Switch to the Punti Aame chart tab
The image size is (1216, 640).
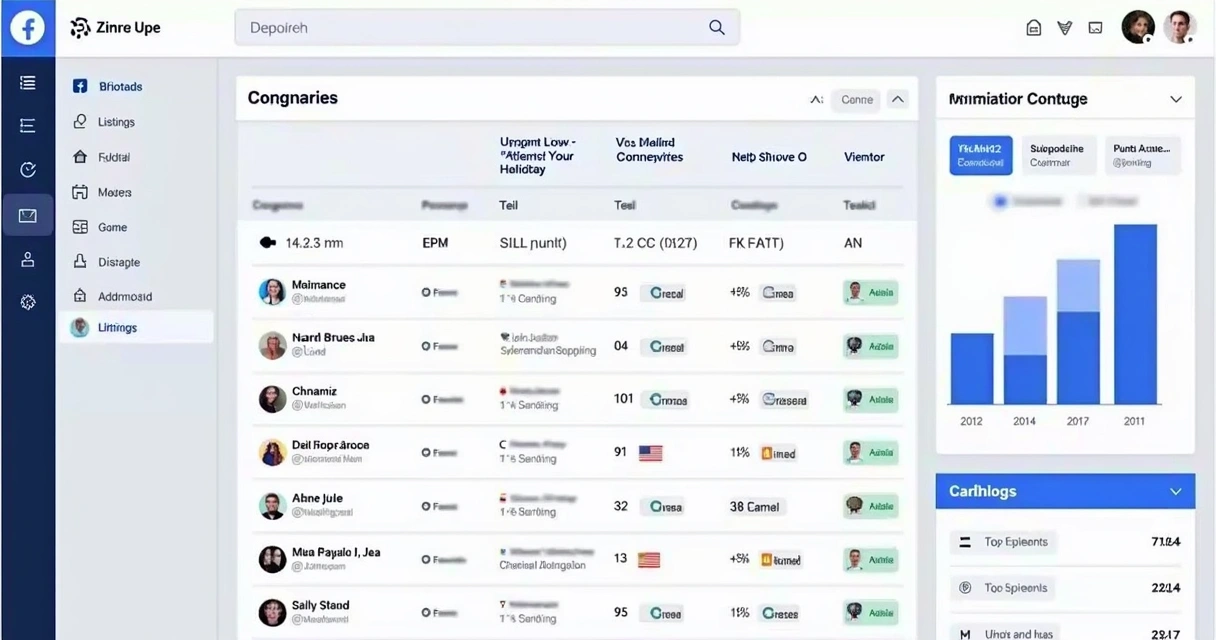[1142, 155]
